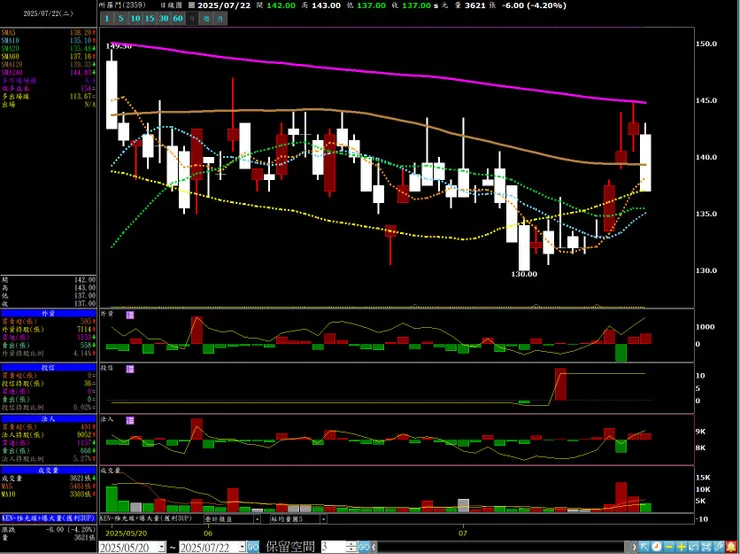740x554 pixels.
Task: Click the KEN strategy label below volume chart
Action: (x=146, y=518)
